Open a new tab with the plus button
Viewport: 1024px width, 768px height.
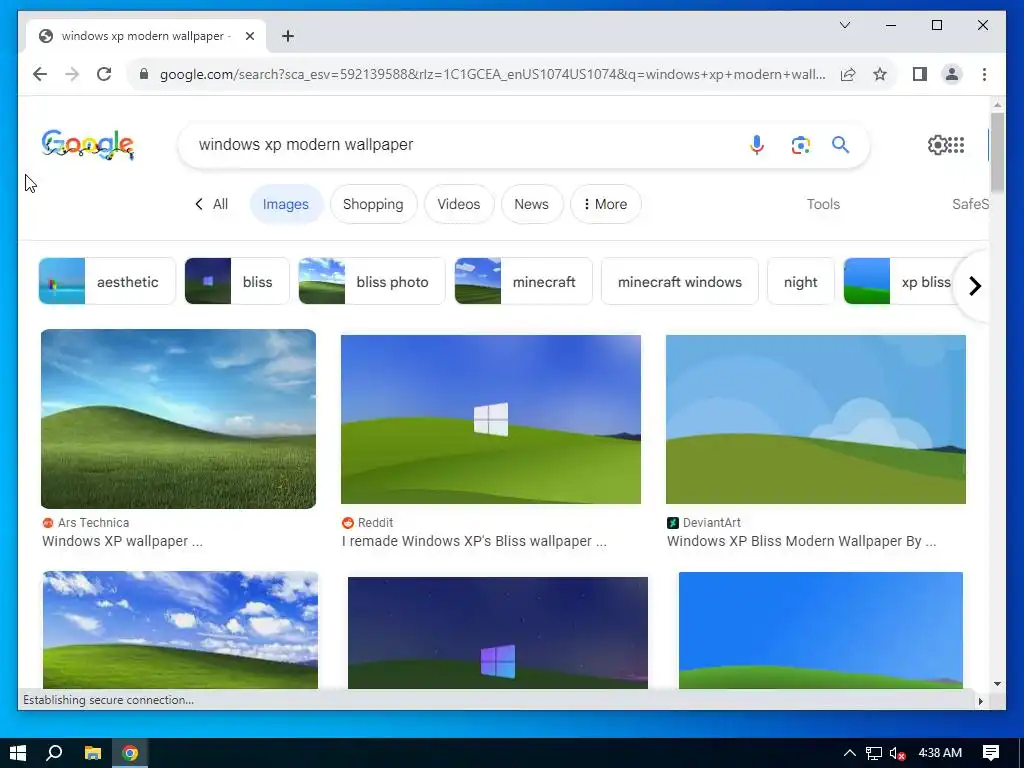pos(287,36)
